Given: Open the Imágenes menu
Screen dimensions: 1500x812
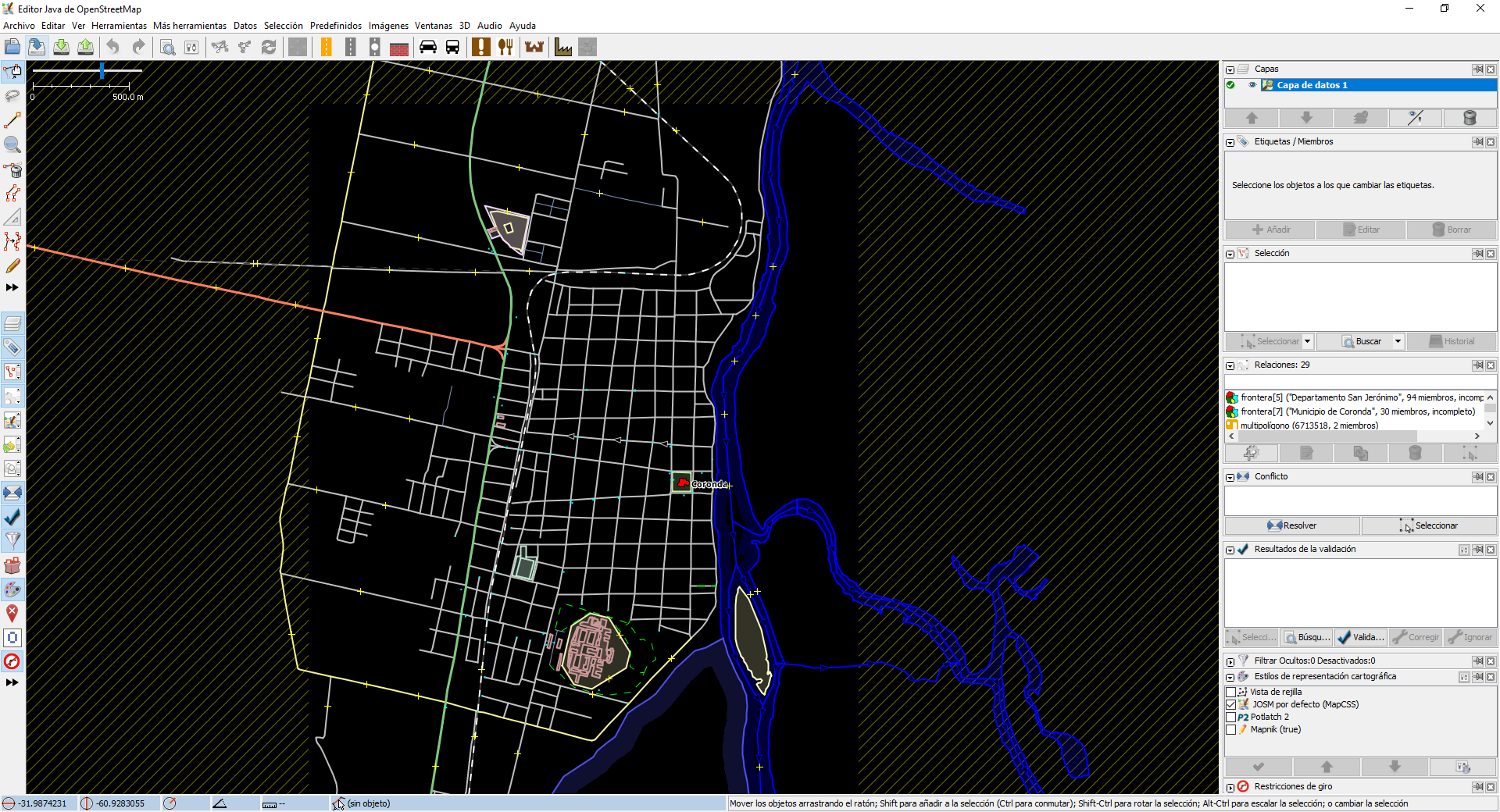Looking at the screenshot, I should [x=388, y=26].
